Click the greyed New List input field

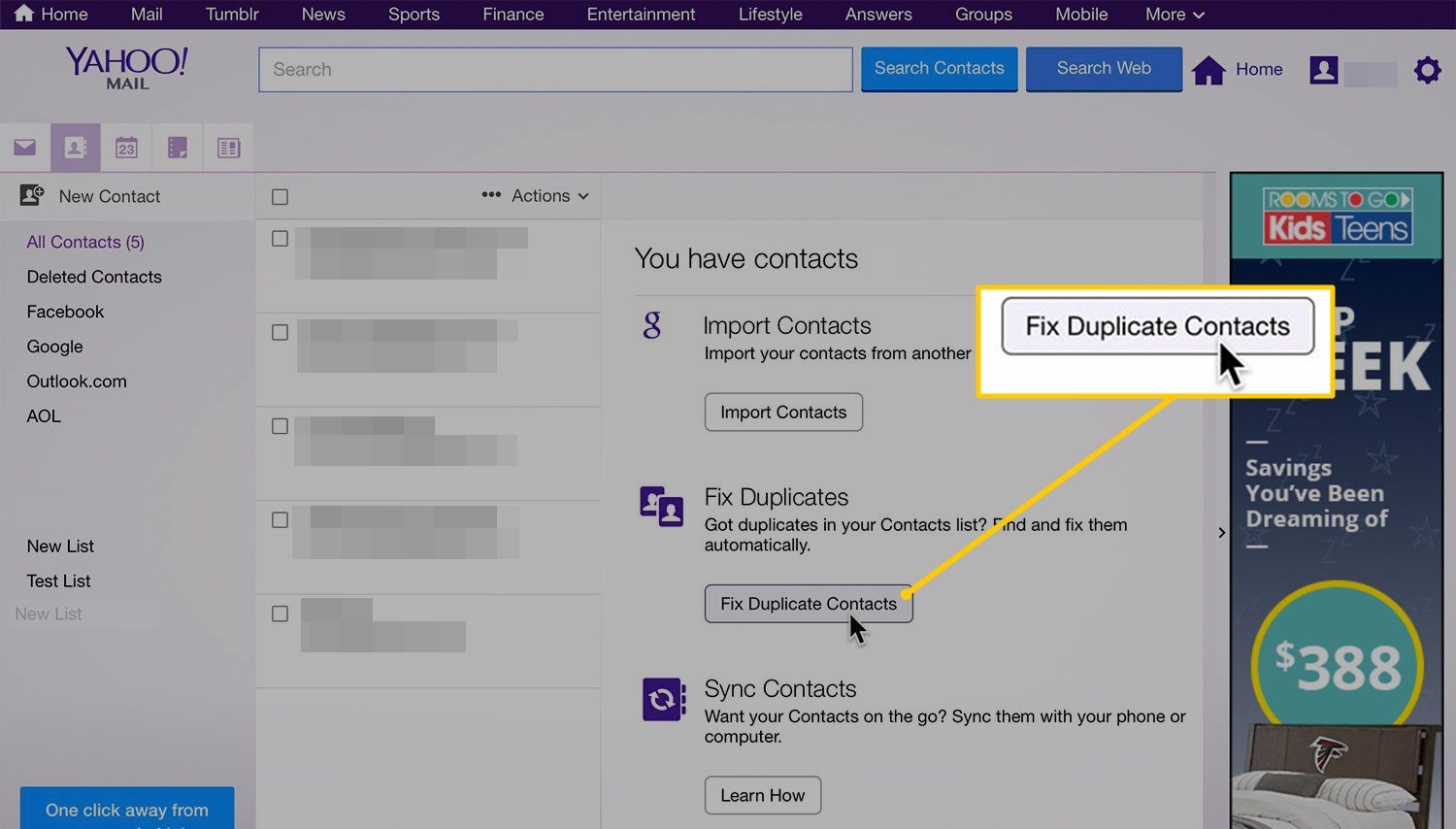coord(83,614)
